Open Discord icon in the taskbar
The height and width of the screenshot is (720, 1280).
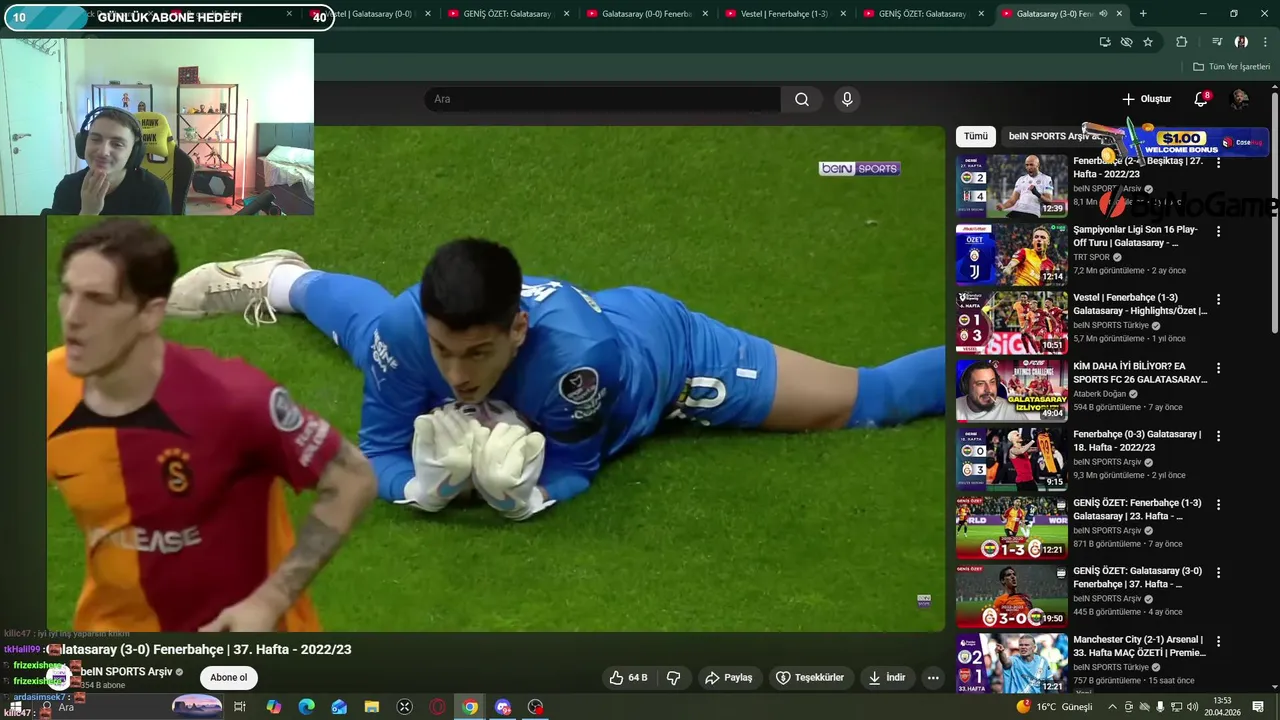pyautogui.click(x=503, y=707)
